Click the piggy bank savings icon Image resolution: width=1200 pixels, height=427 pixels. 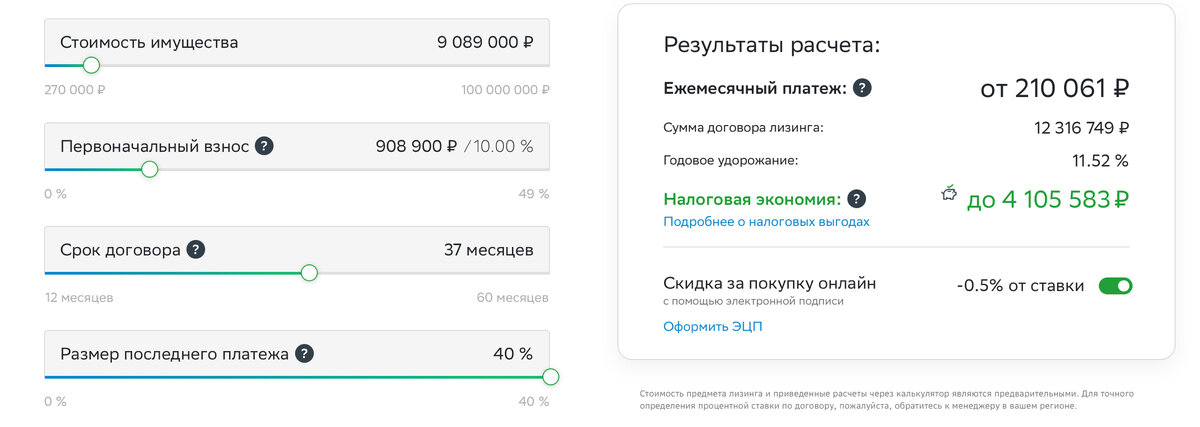(950, 194)
